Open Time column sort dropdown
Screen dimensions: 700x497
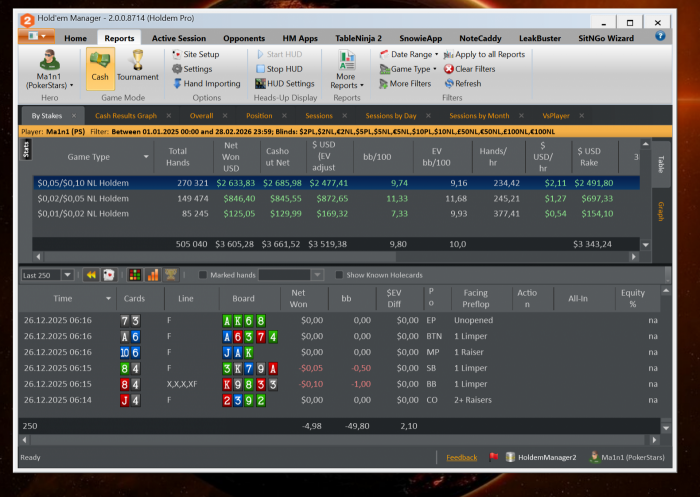click(108, 298)
